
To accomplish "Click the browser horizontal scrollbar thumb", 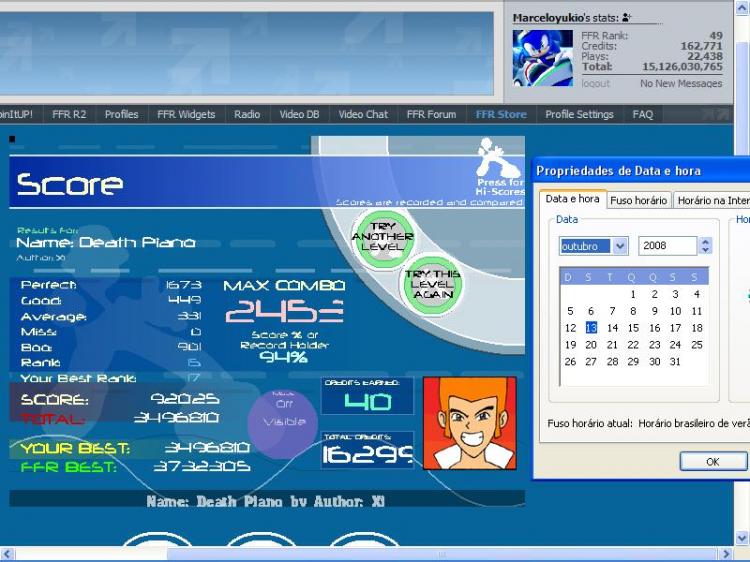I will click(441, 554).
